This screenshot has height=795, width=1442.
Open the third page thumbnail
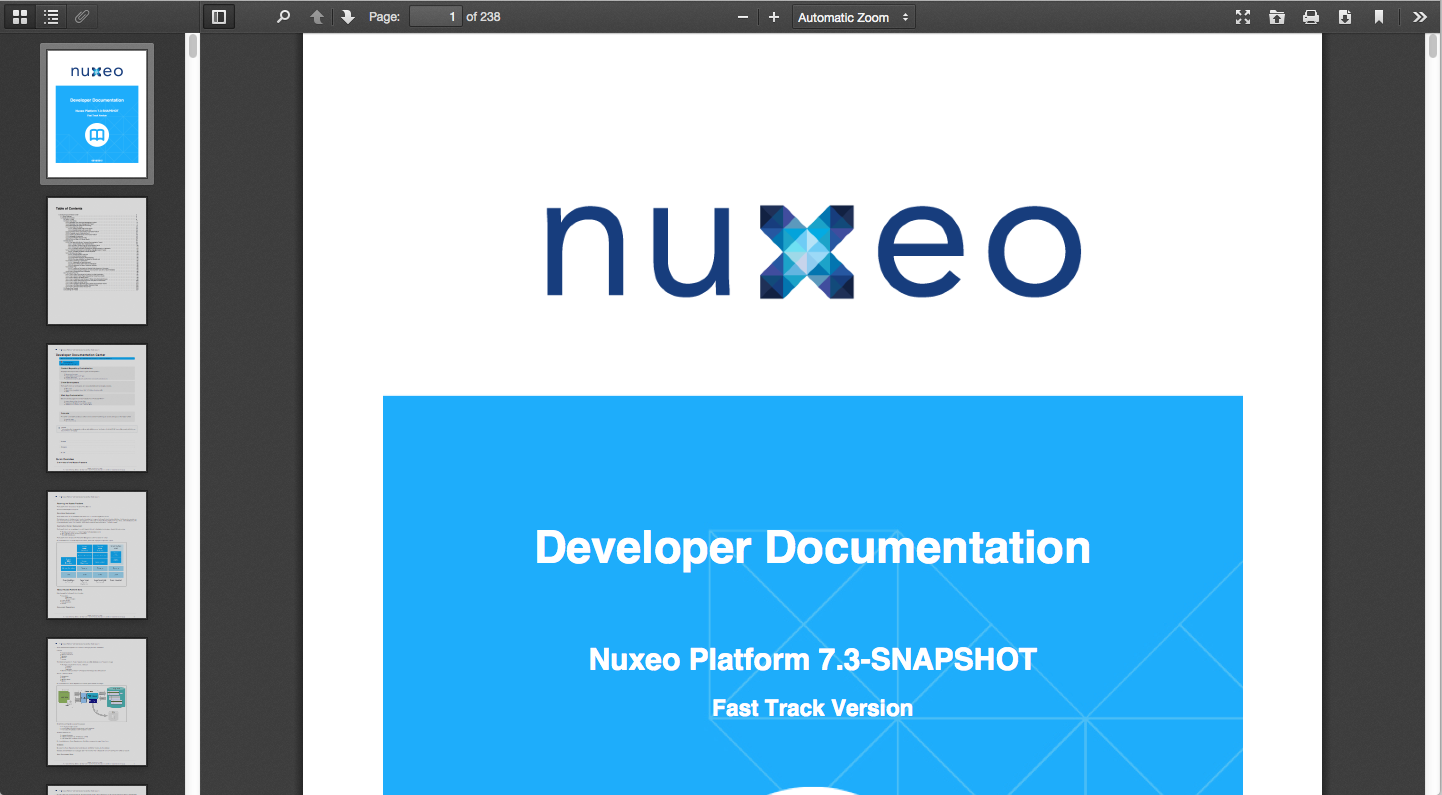pyautogui.click(x=97, y=408)
